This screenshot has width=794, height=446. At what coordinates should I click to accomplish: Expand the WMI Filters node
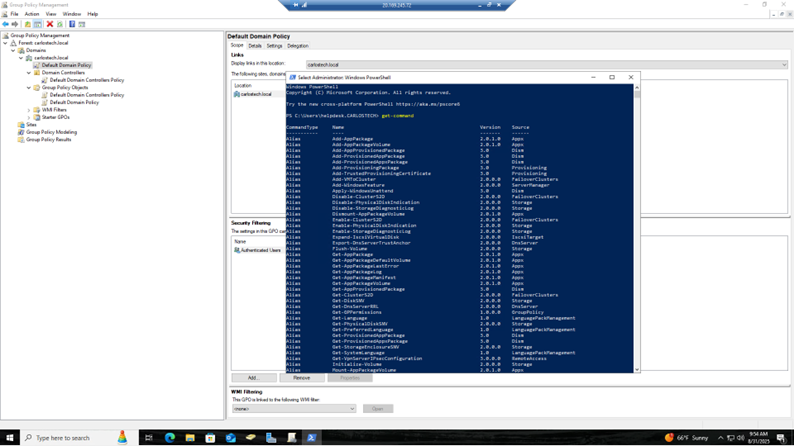29,110
